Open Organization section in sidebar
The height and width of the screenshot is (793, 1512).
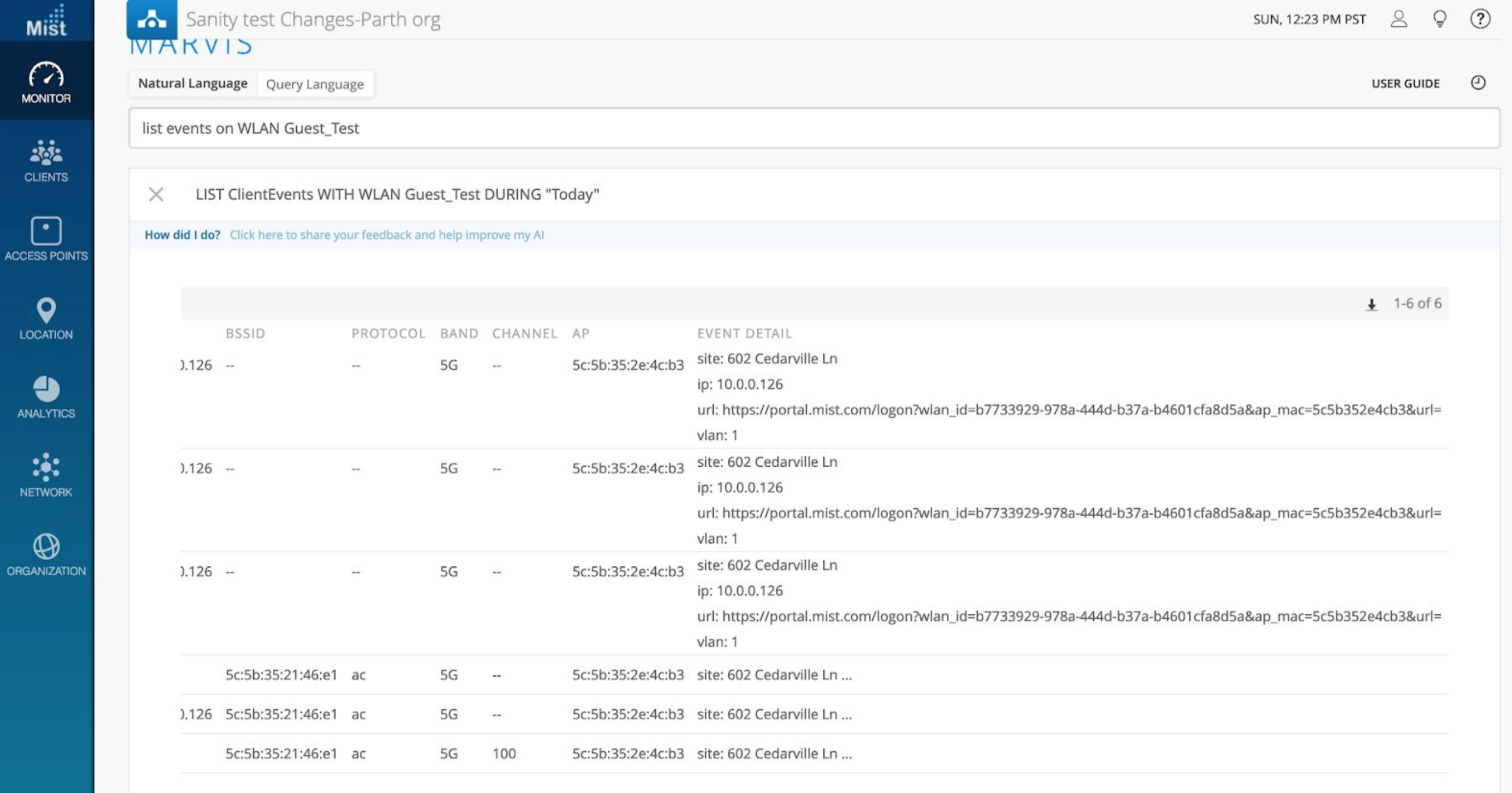click(x=46, y=554)
